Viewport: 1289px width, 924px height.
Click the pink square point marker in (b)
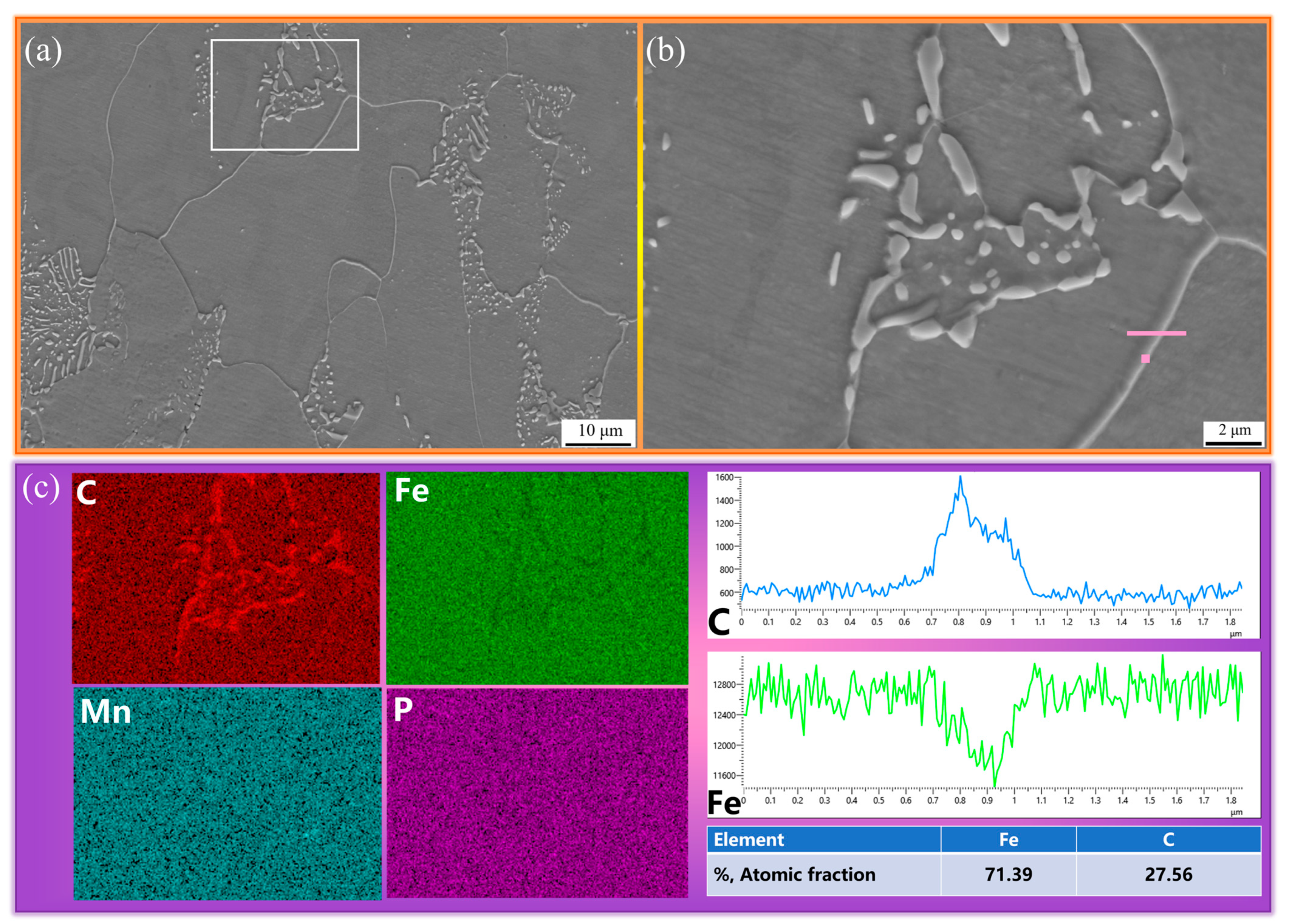tap(1145, 358)
